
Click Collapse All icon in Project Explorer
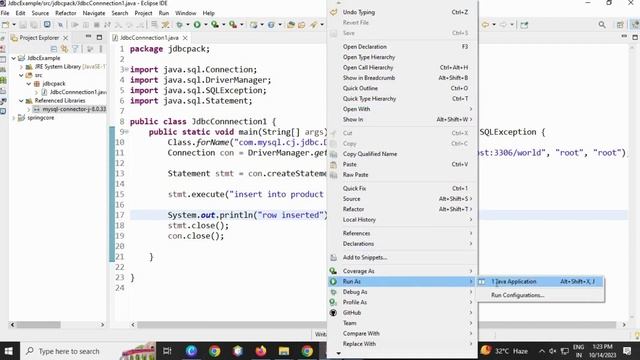53,49
